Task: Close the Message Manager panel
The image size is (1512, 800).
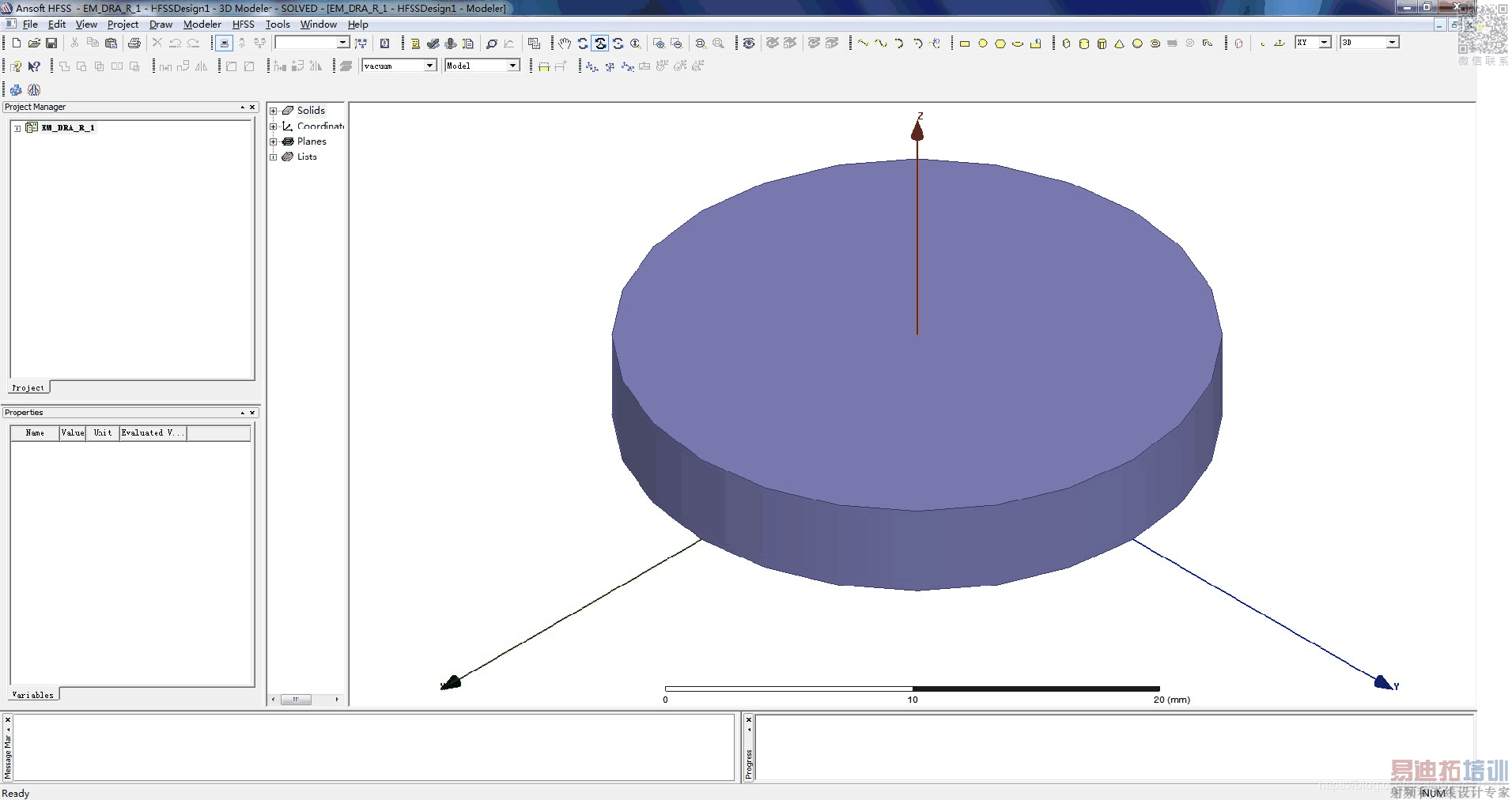Action: 8,719
